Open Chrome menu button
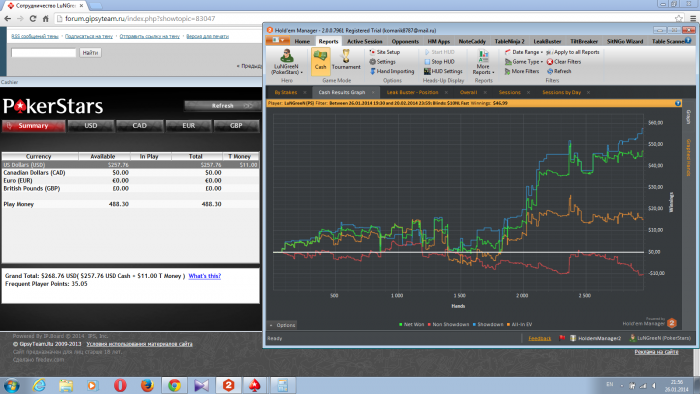The image size is (700, 394). [x=693, y=19]
